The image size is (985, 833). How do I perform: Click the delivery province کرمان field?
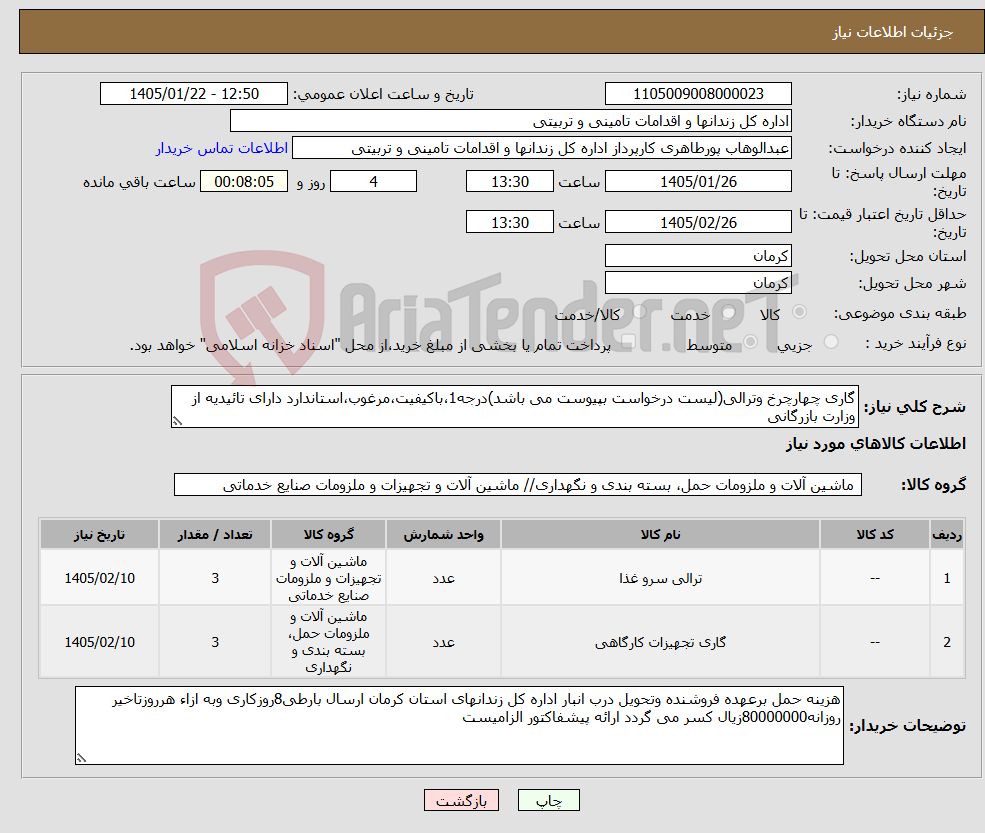pos(698,256)
